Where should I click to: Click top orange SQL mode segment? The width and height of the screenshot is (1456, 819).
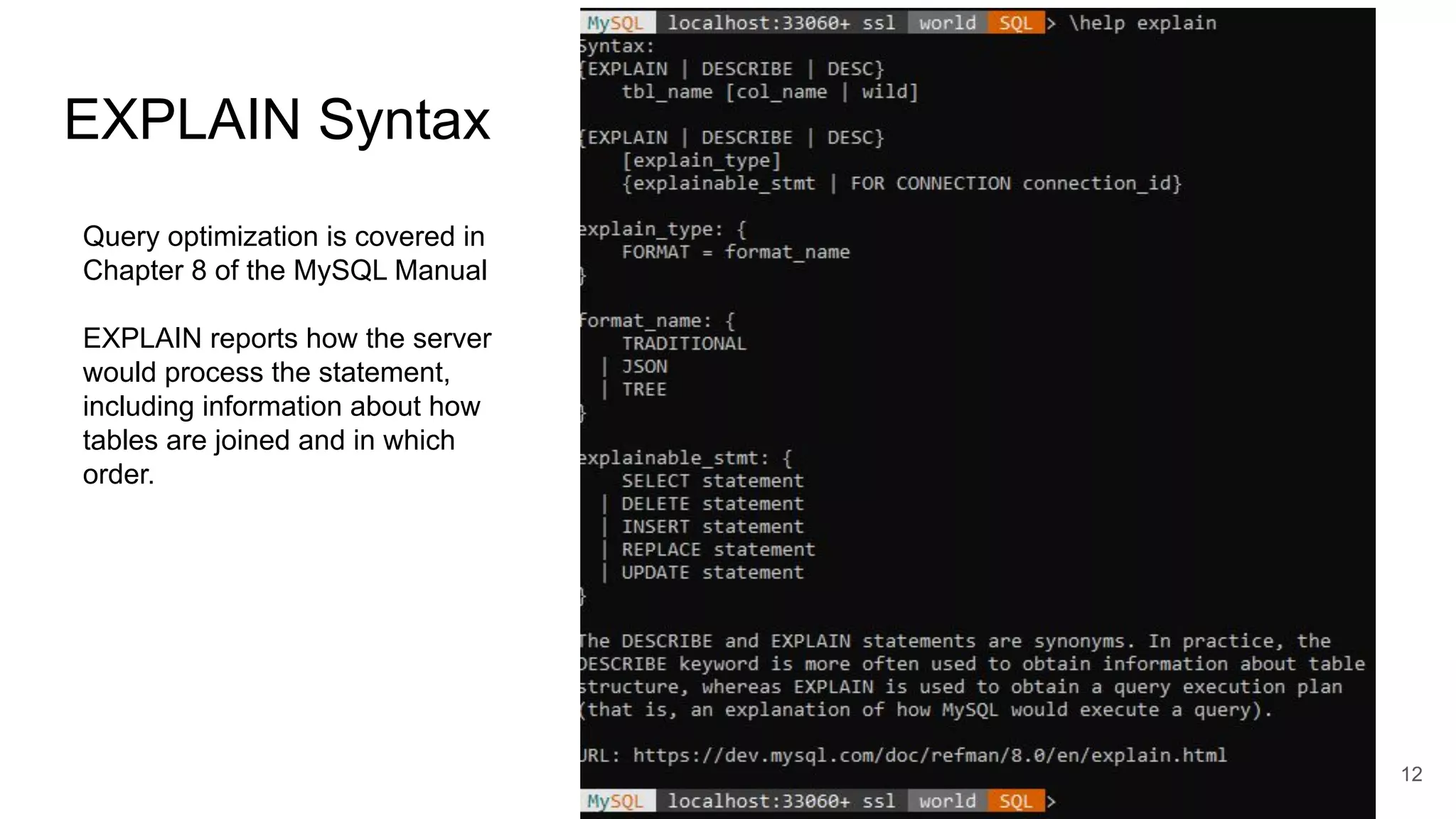pos(1015,23)
